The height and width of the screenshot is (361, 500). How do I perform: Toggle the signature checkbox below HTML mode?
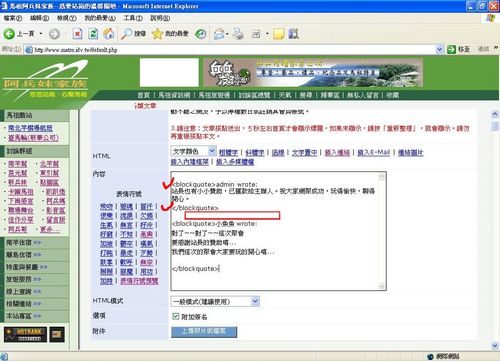coord(176,316)
